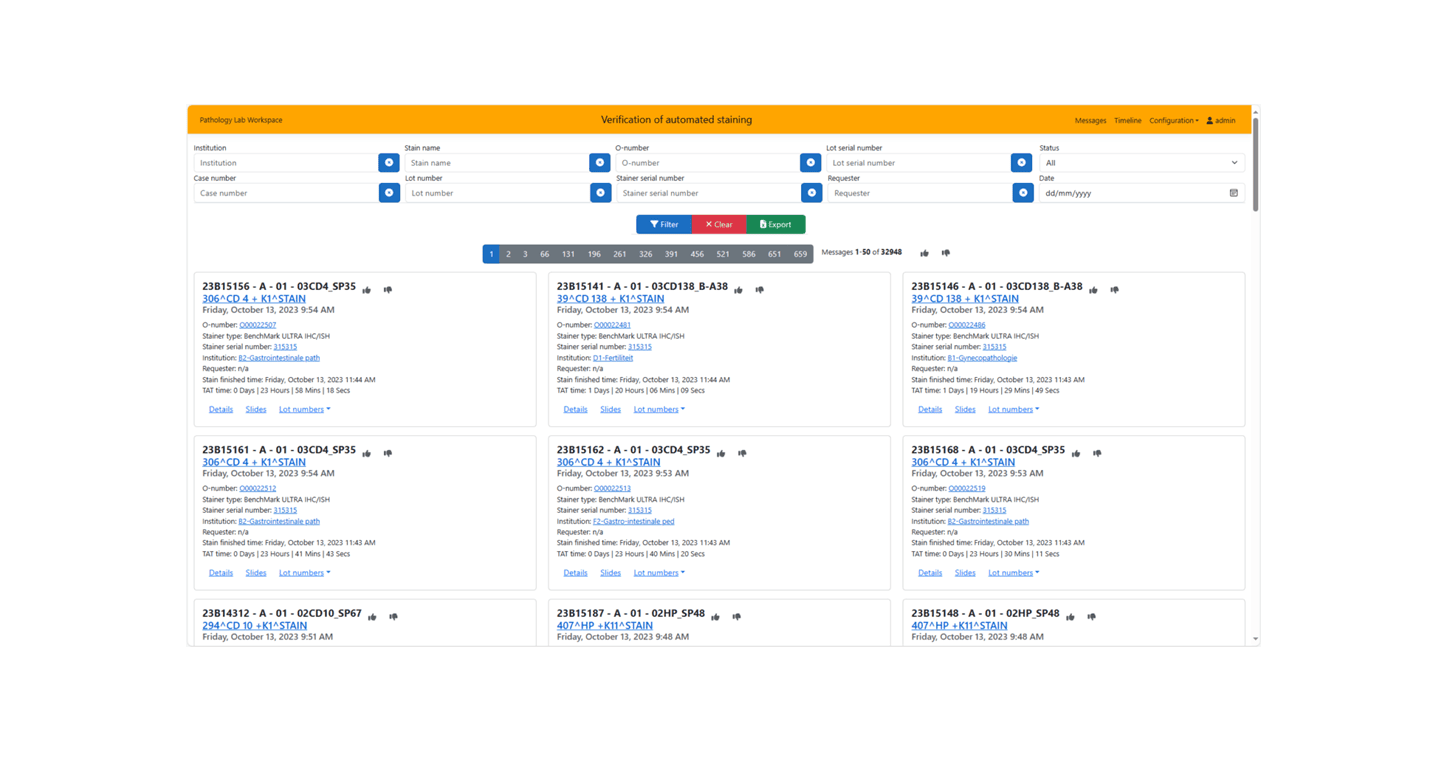Click the blue button beside Institution field
Viewport: 1439px width, 767px height.
(389, 163)
